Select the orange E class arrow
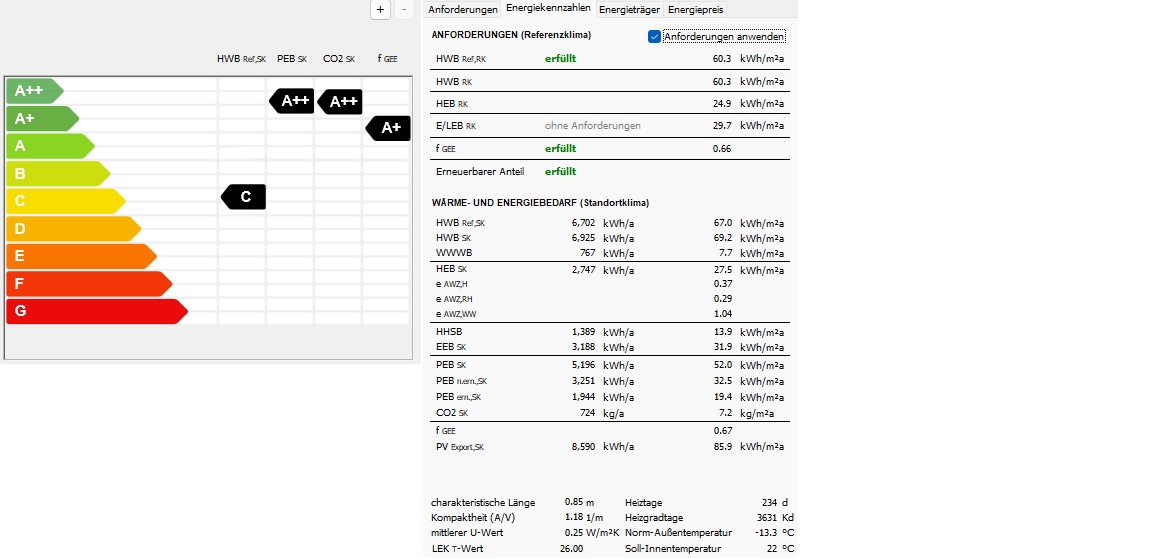1151x559 pixels. (78, 256)
